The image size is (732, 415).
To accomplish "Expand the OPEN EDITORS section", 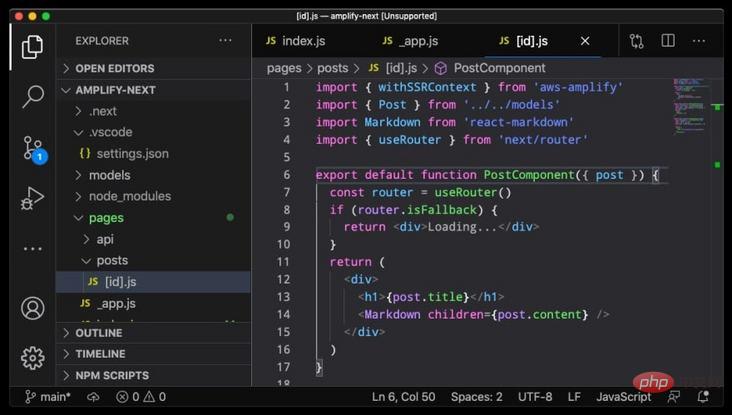I will (114, 68).
